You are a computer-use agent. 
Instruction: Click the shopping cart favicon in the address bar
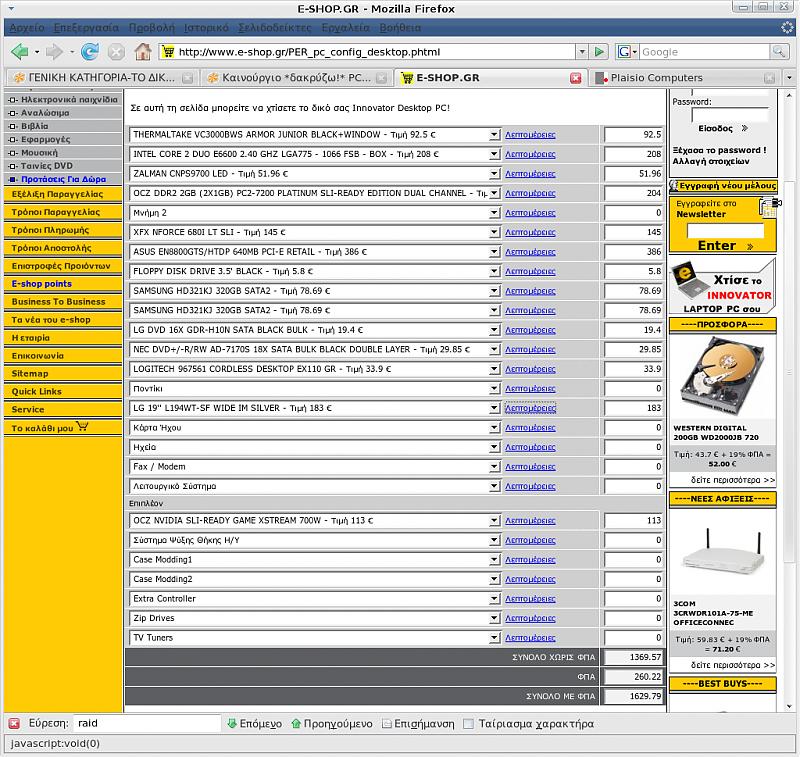[x=168, y=52]
